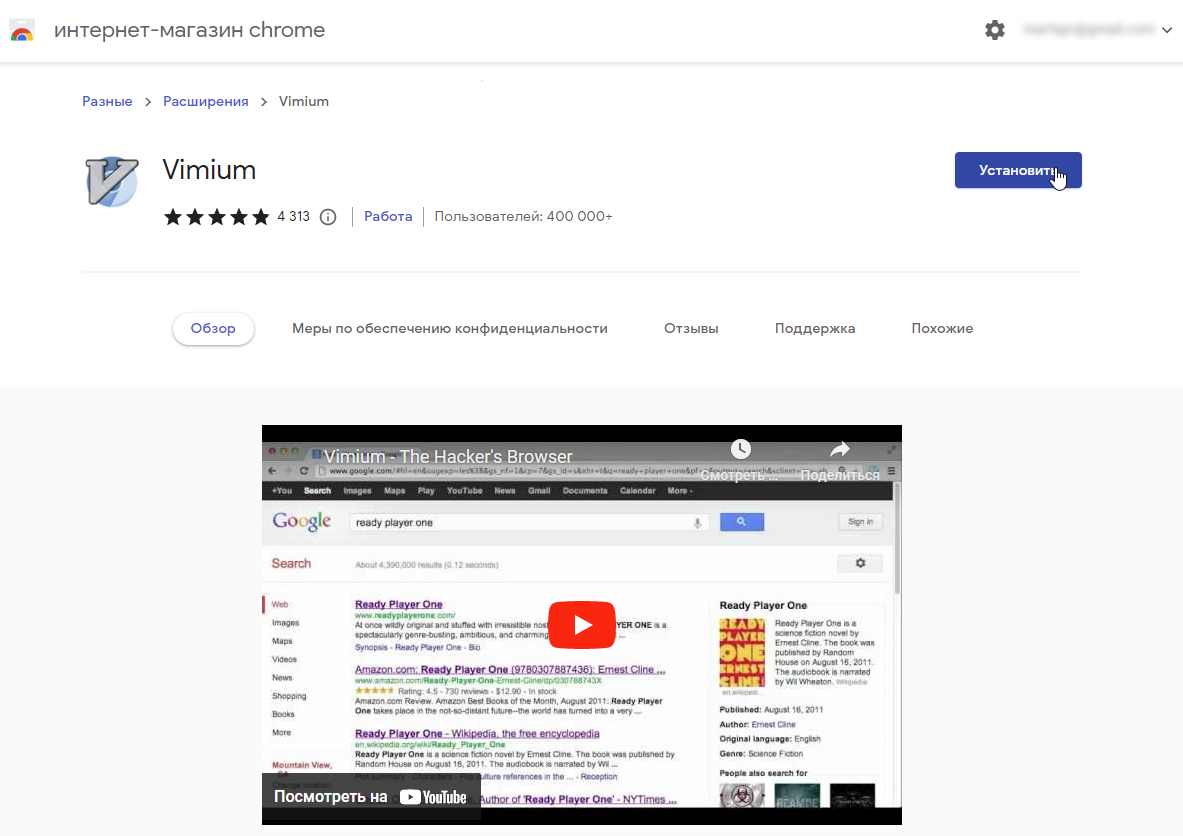Click the video Share arrow icon
Screen dimensions: 1183x836
coord(840,450)
